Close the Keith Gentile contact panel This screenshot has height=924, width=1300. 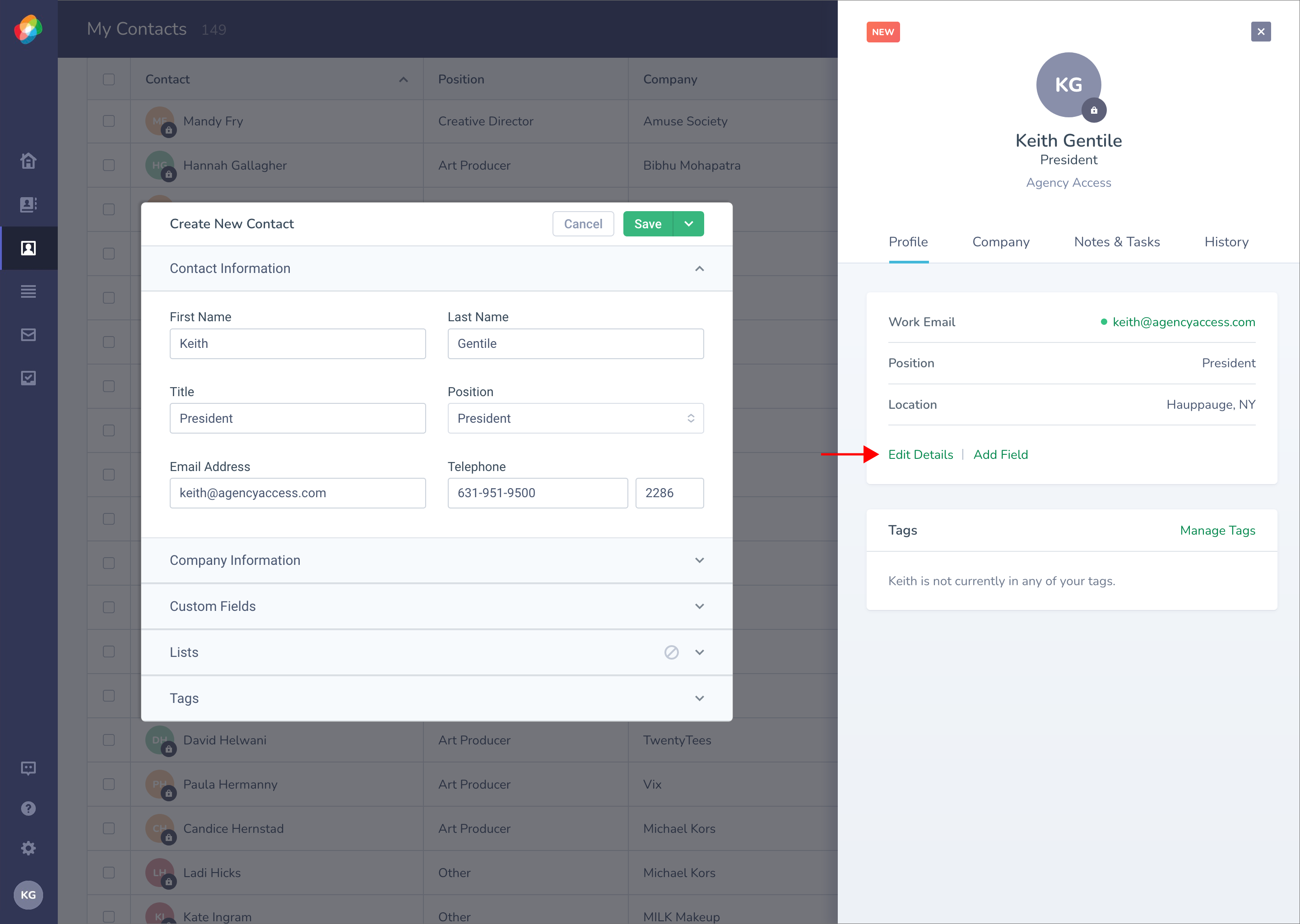(1261, 32)
